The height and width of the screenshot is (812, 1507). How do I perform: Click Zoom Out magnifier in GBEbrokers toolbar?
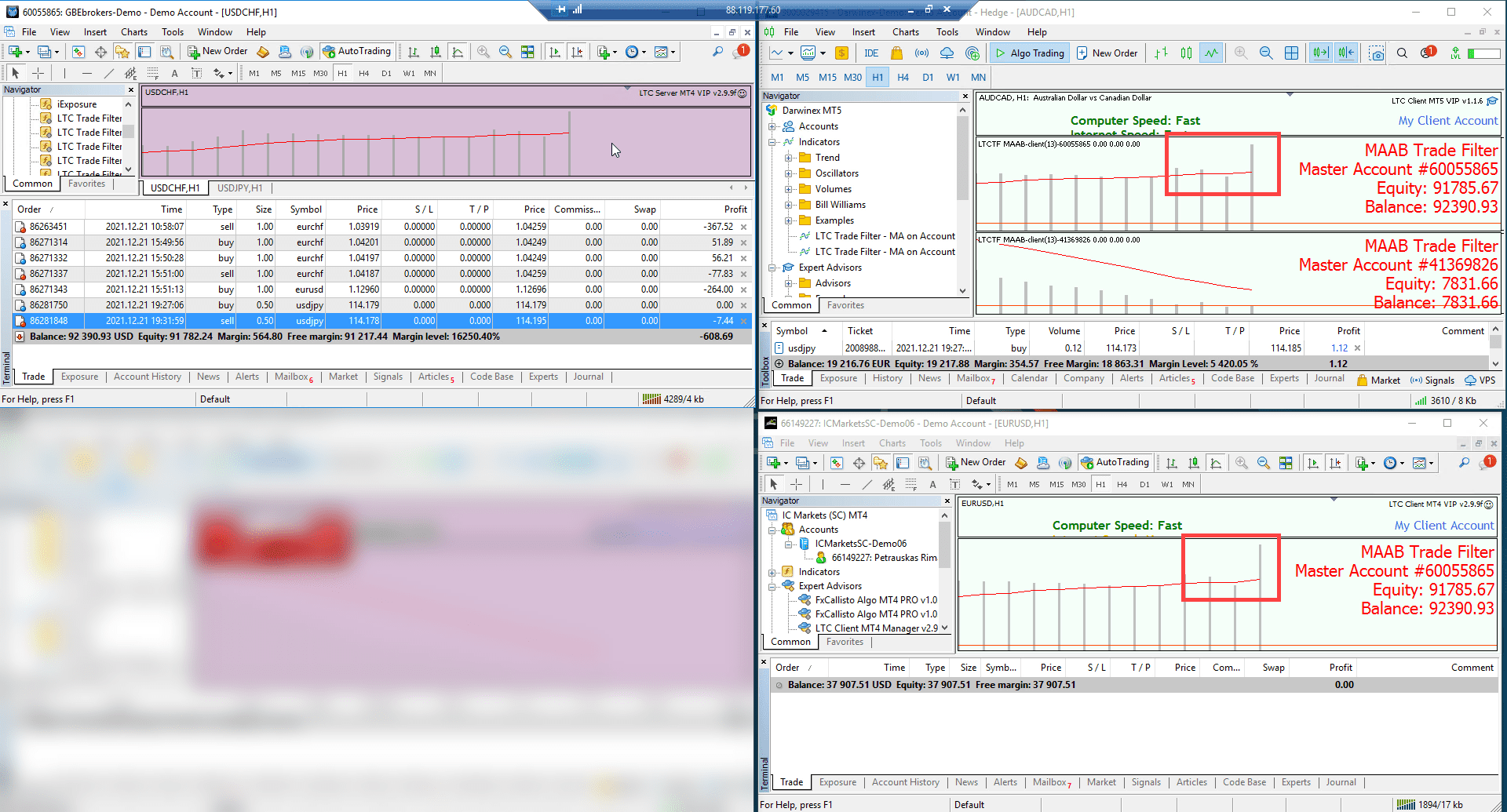(x=505, y=52)
